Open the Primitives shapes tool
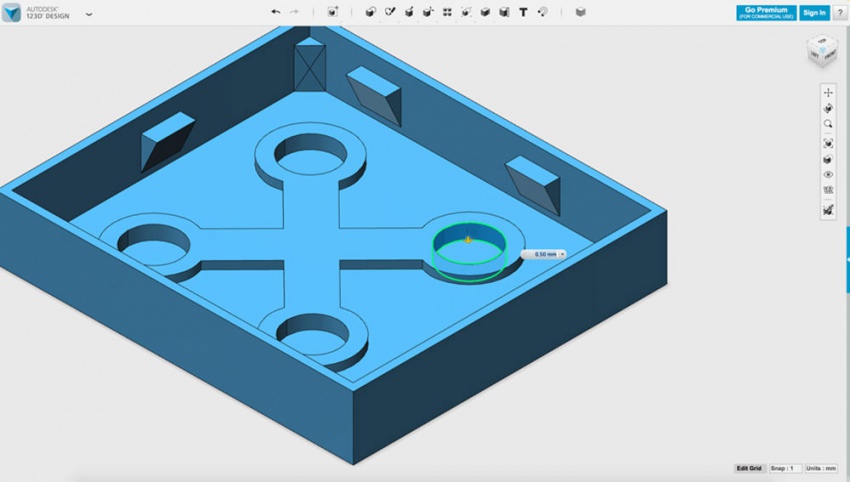The height and width of the screenshot is (482, 850). pyautogui.click(x=370, y=12)
